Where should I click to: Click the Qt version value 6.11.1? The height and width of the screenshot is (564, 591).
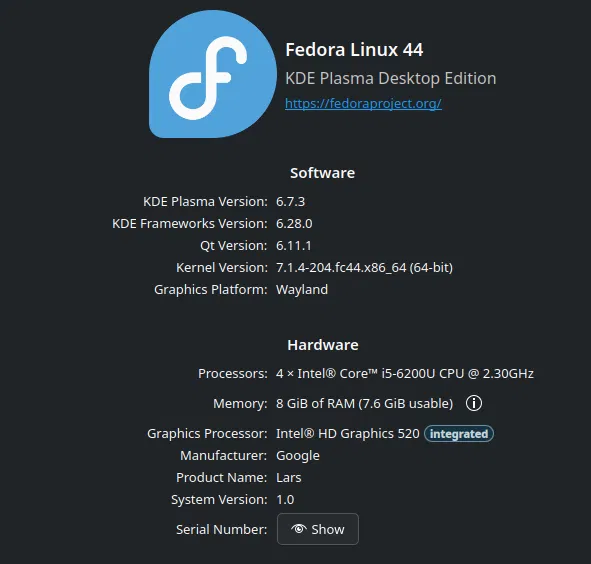(x=294, y=246)
